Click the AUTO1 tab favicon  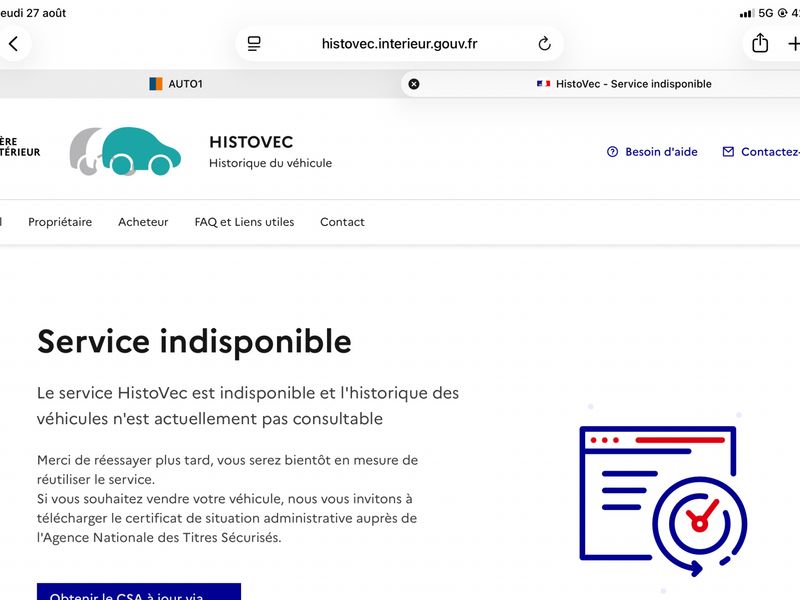pos(156,84)
